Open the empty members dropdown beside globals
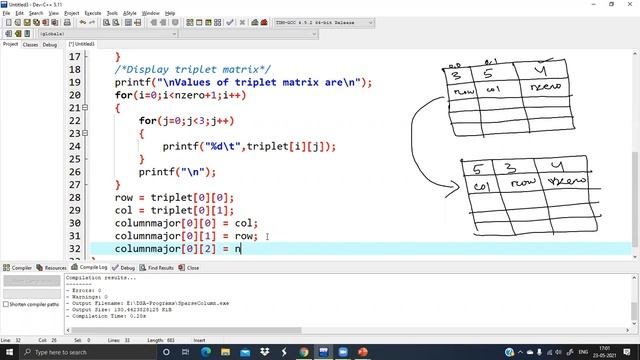 point(249,34)
